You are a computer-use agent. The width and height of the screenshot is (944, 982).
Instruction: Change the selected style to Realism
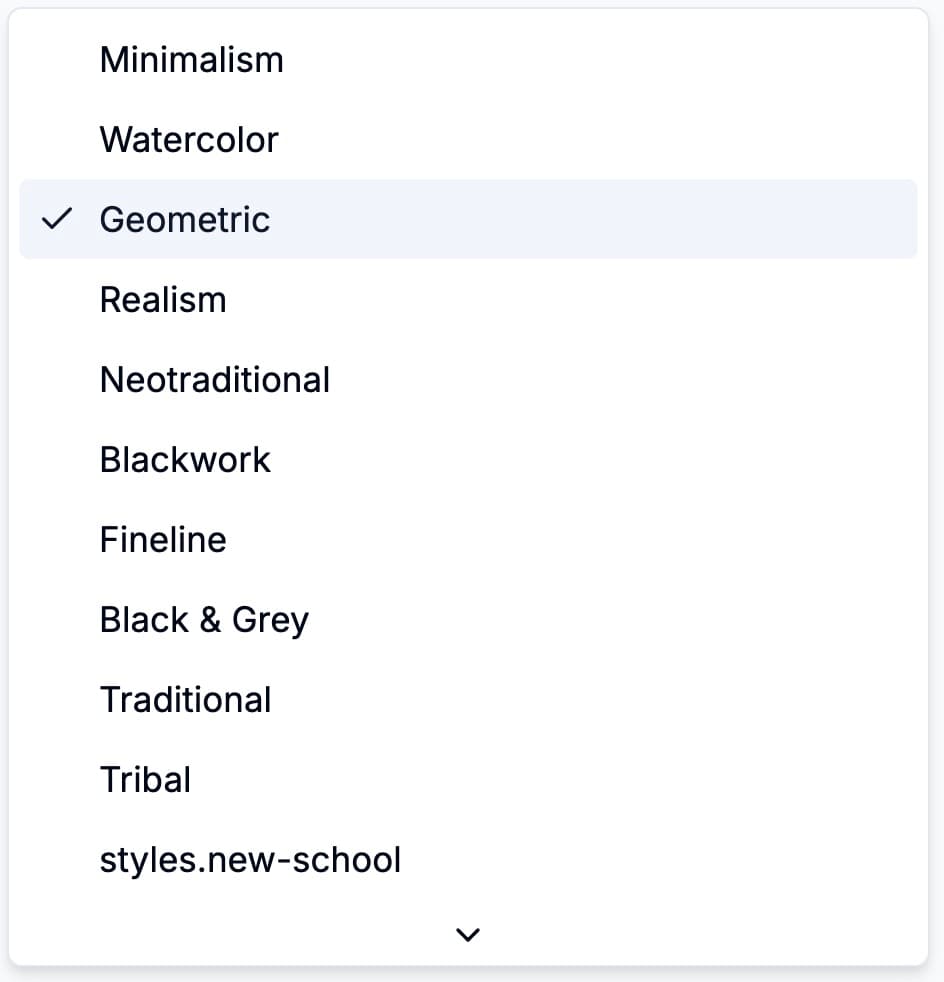163,300
